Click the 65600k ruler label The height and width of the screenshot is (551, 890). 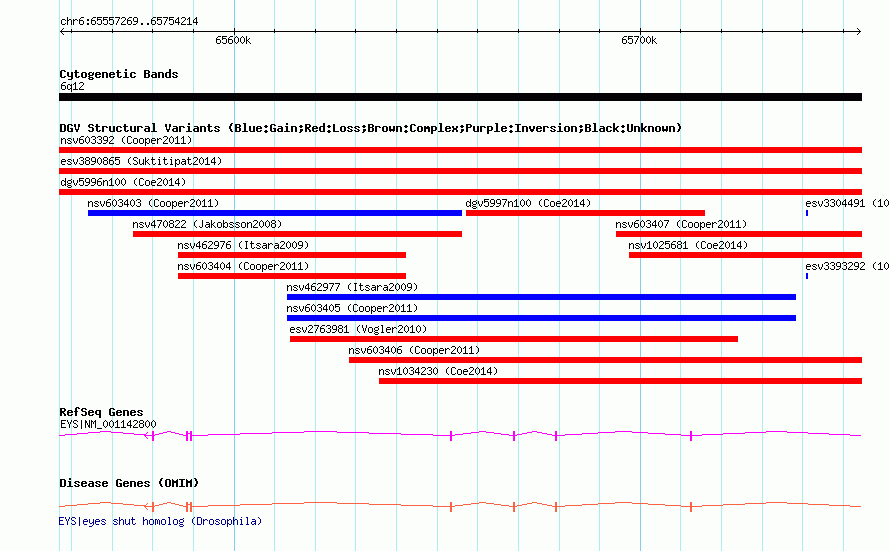(233, 40)
